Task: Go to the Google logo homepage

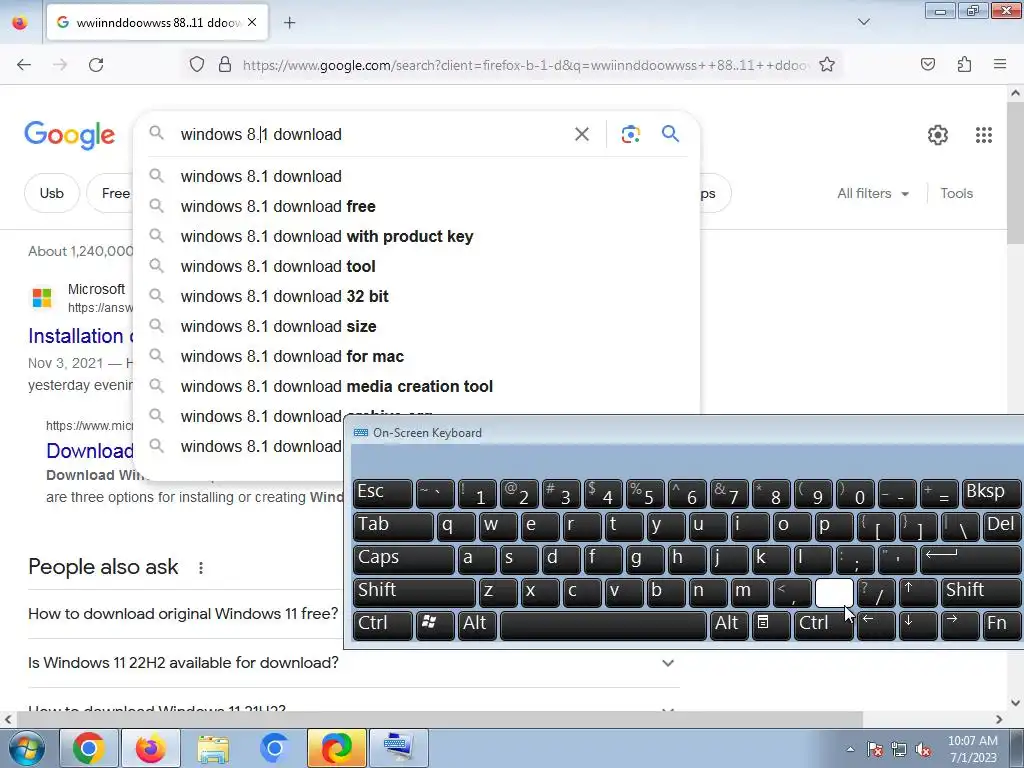Action: (x=69, y=135)
